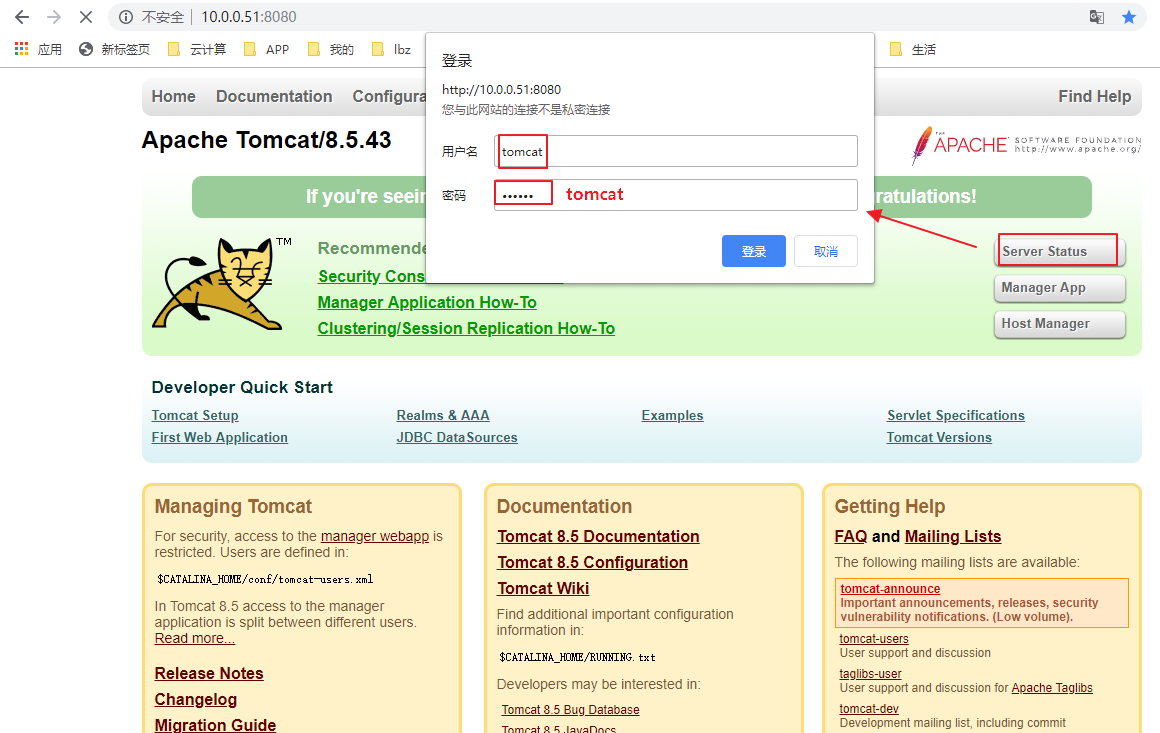1160x733 pixels.
Task: Select the Documentation nav item
Action: coord(274,96)
